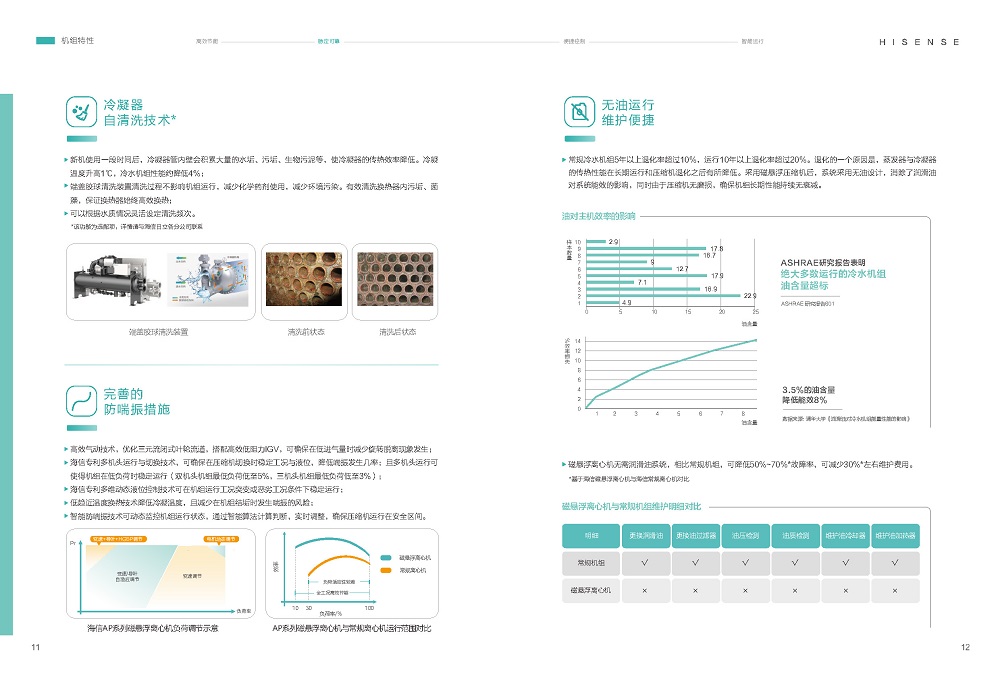Click the 油压检测 table header cell
This screenshot has height=678, width=1000.
(744, 535)
